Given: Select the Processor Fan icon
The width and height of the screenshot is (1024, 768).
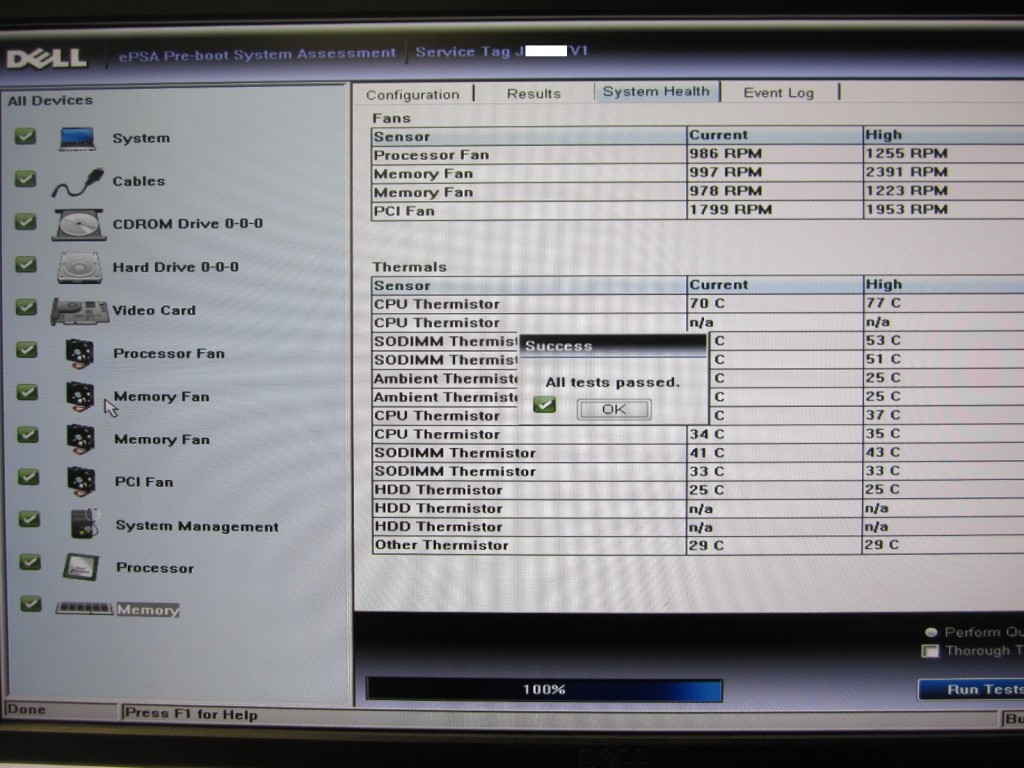Looking at the screenshot, I should pyautogui.click(x=80, y=354).
